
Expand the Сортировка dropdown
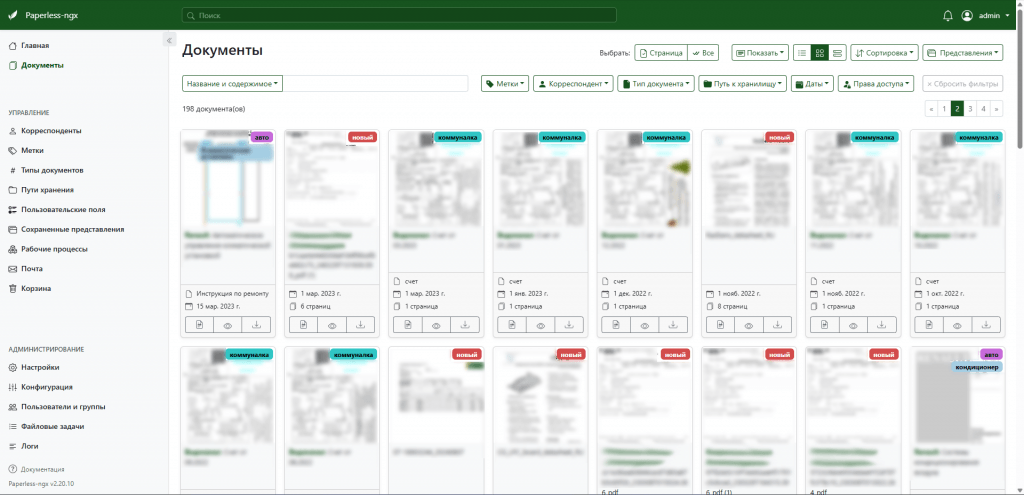coord(885,53)
